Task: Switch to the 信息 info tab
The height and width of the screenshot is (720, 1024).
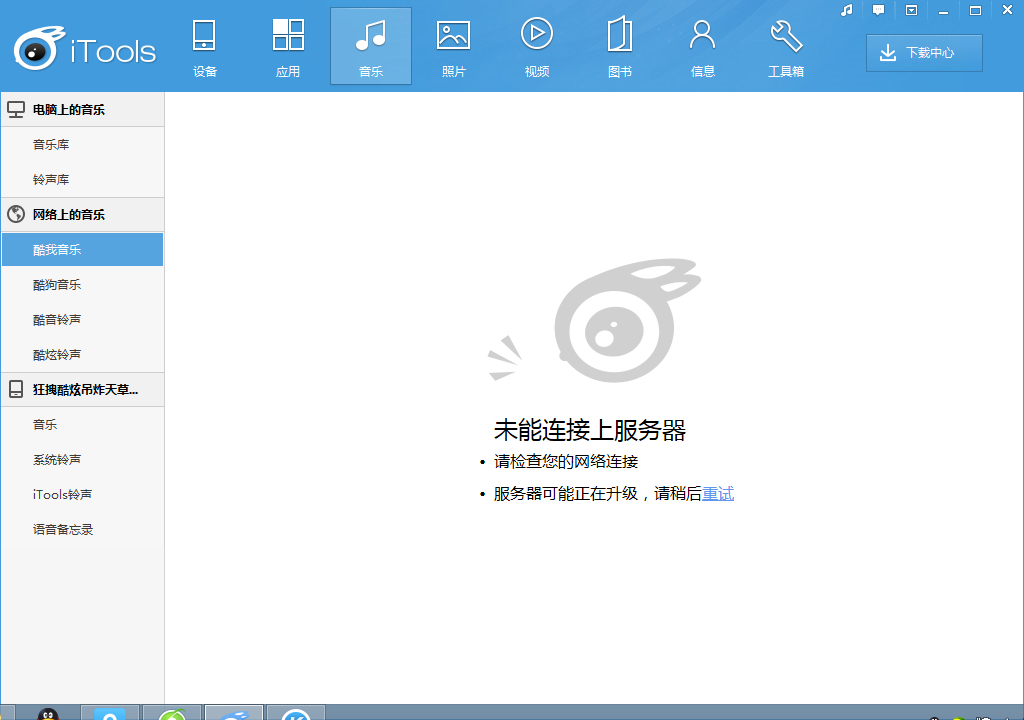Action: tap(703, 46)
